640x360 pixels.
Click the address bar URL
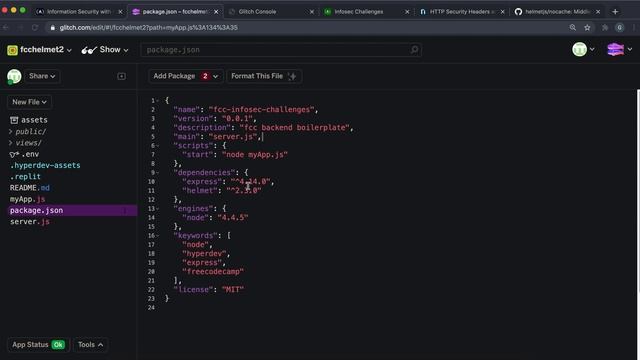(x=149, y=27)
